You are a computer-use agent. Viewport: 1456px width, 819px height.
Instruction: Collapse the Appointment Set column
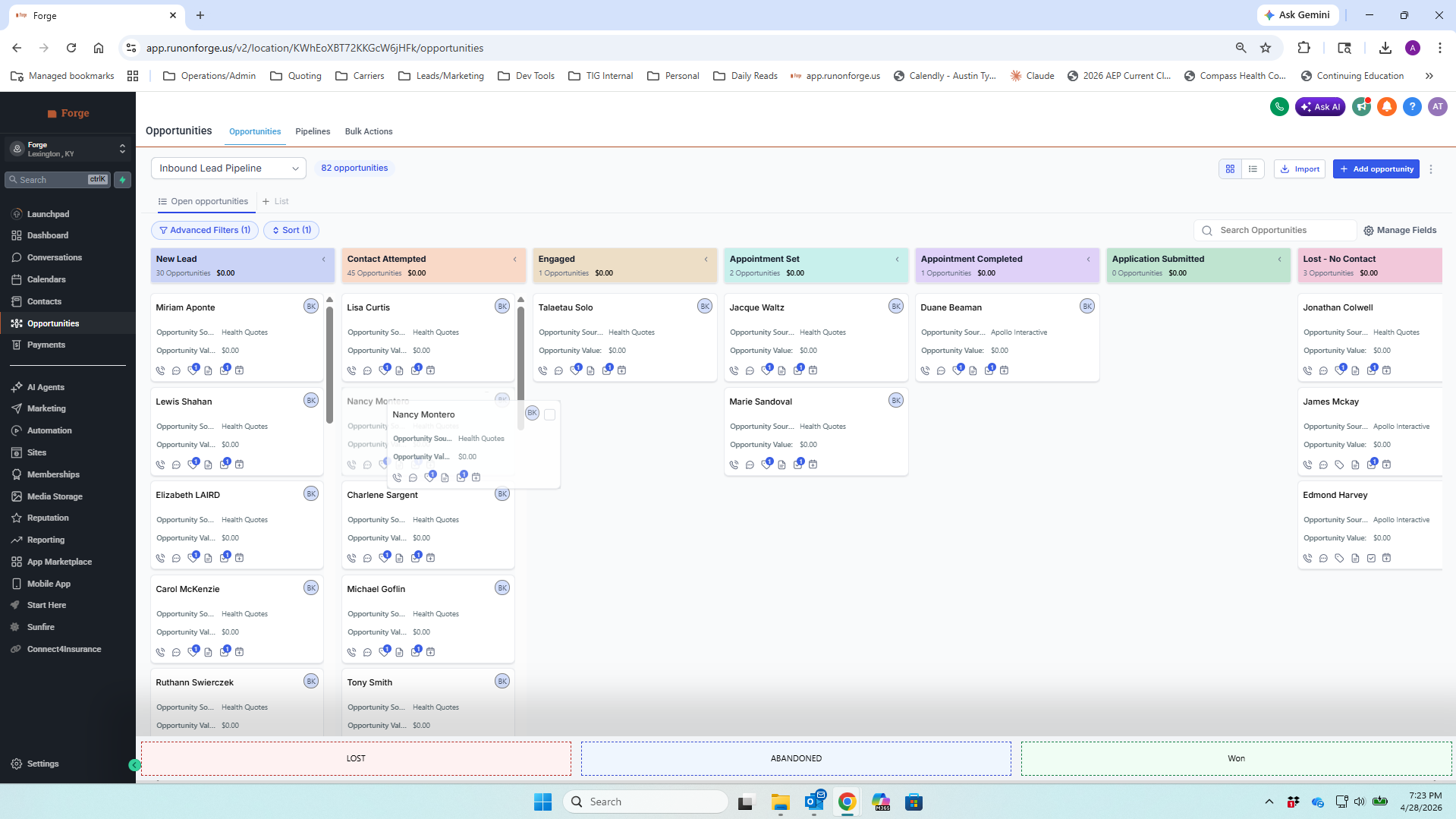(x=898, y=260)
